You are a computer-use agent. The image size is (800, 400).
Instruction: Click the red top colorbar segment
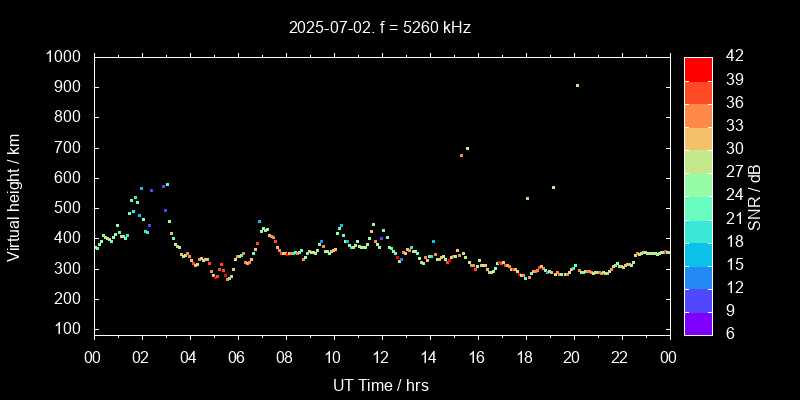coord(698,68)
